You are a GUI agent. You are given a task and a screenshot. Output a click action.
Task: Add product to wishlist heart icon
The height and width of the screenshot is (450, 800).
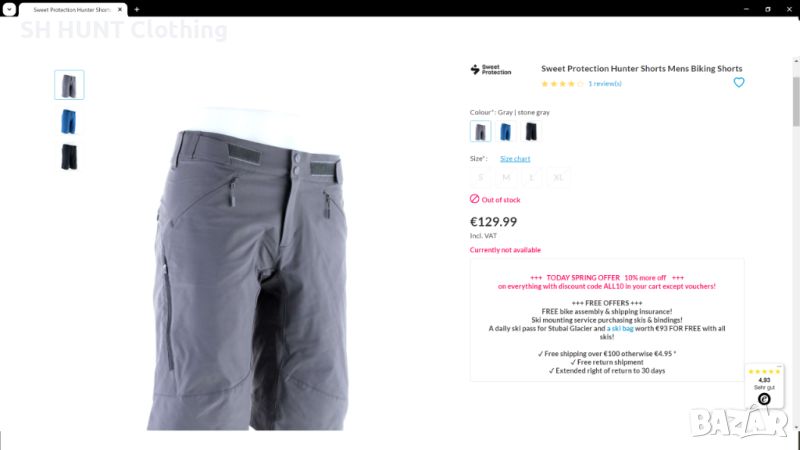coord(738,82)
